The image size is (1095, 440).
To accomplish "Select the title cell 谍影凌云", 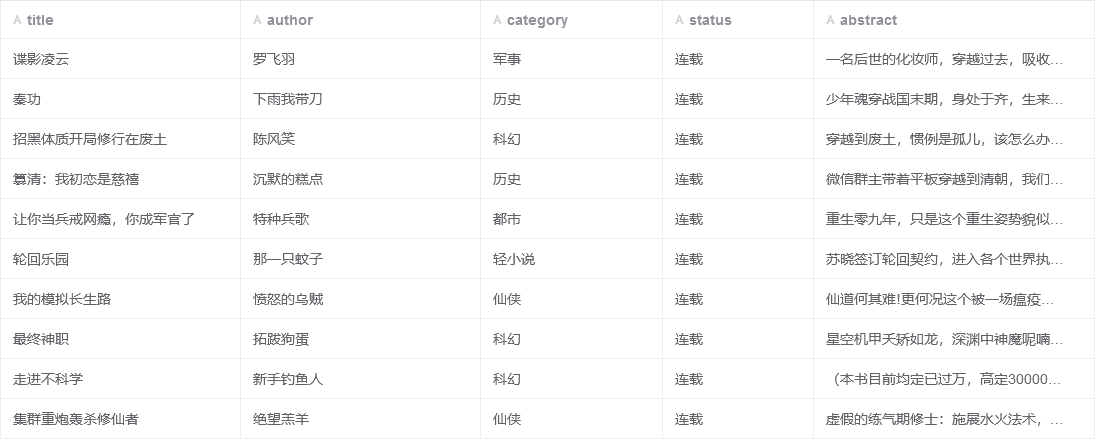I will pyautogui.click(x=41, y=59).
